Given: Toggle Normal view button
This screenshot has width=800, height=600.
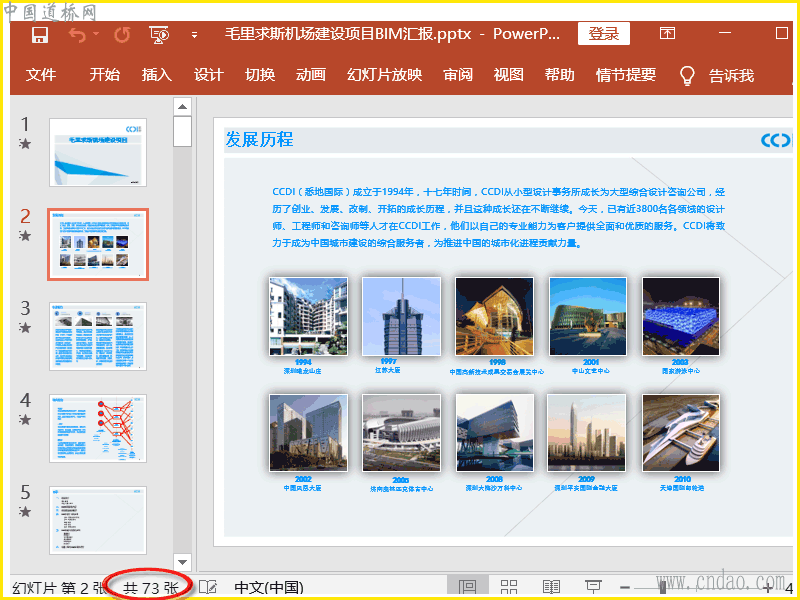Looking at the screenshot, I should click(467, 587).
